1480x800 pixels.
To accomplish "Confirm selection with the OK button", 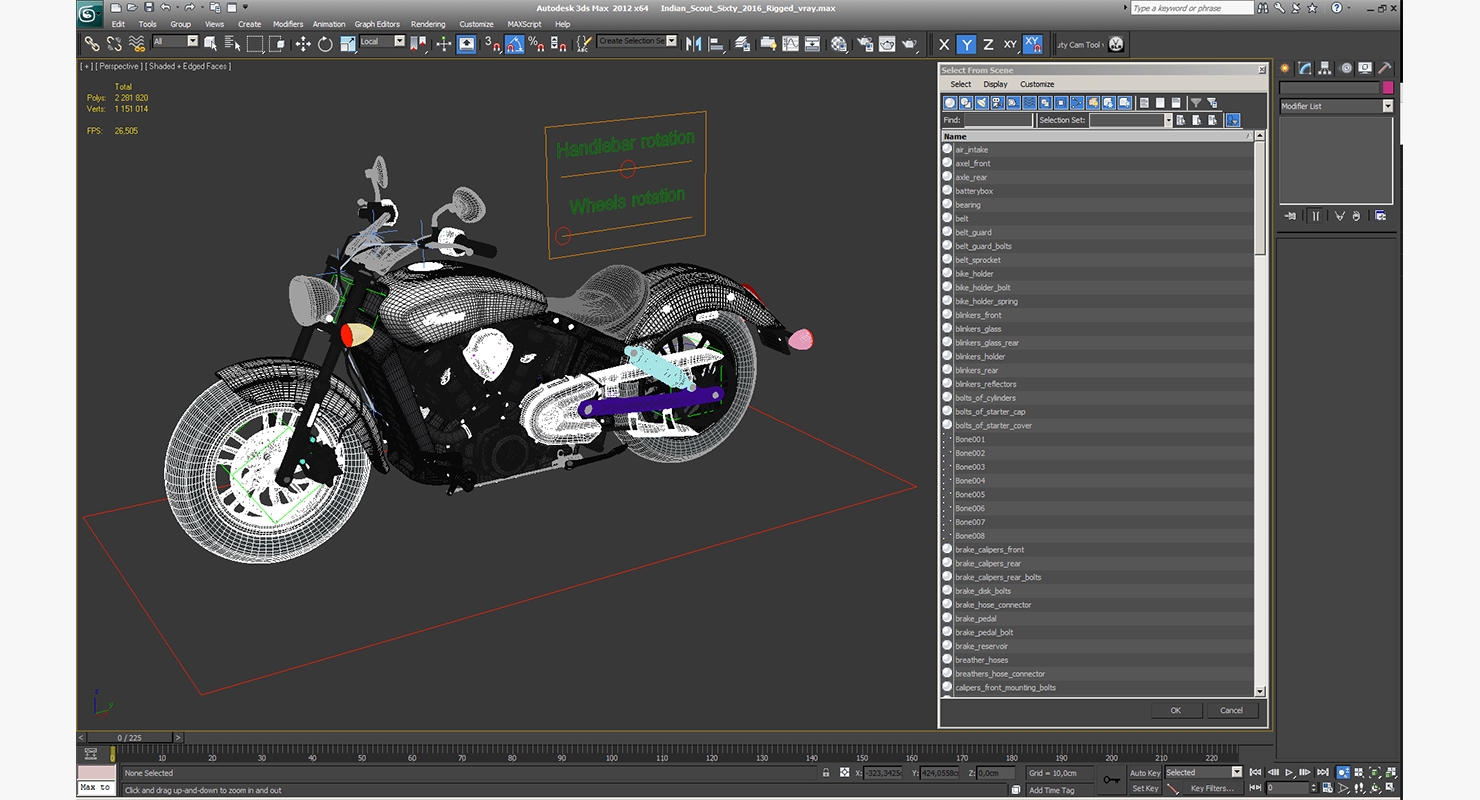I will tap(1175, 710).
